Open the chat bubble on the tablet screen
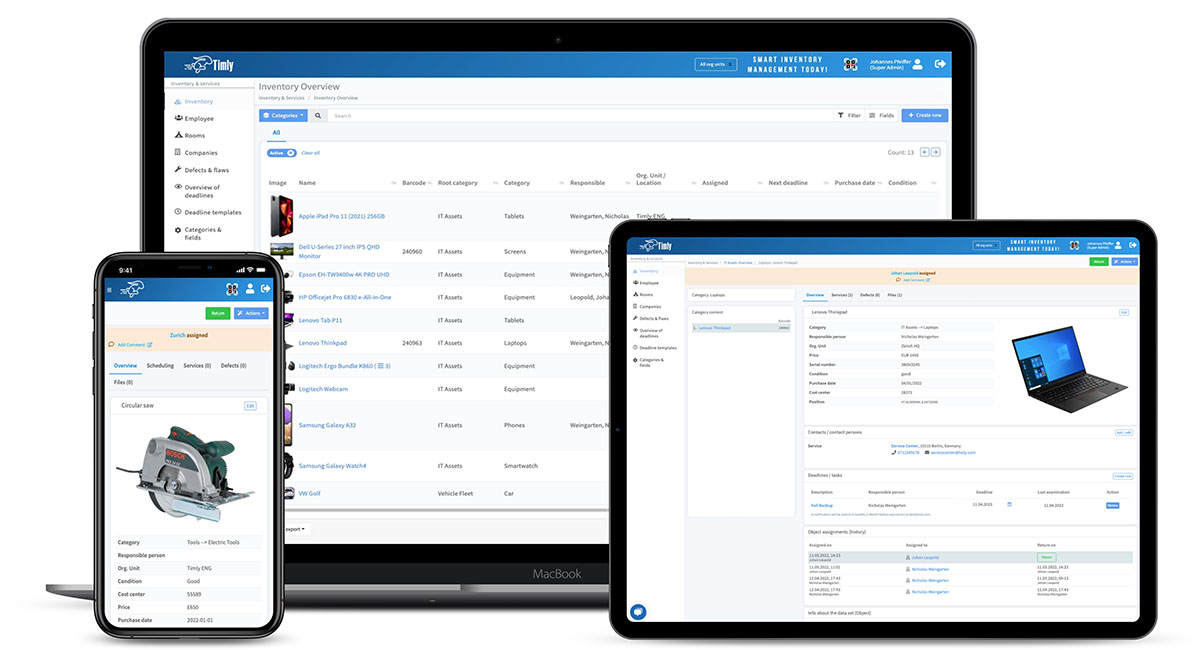The height and width of the screenshot is (650, 1200). click(x=637, y=612)
